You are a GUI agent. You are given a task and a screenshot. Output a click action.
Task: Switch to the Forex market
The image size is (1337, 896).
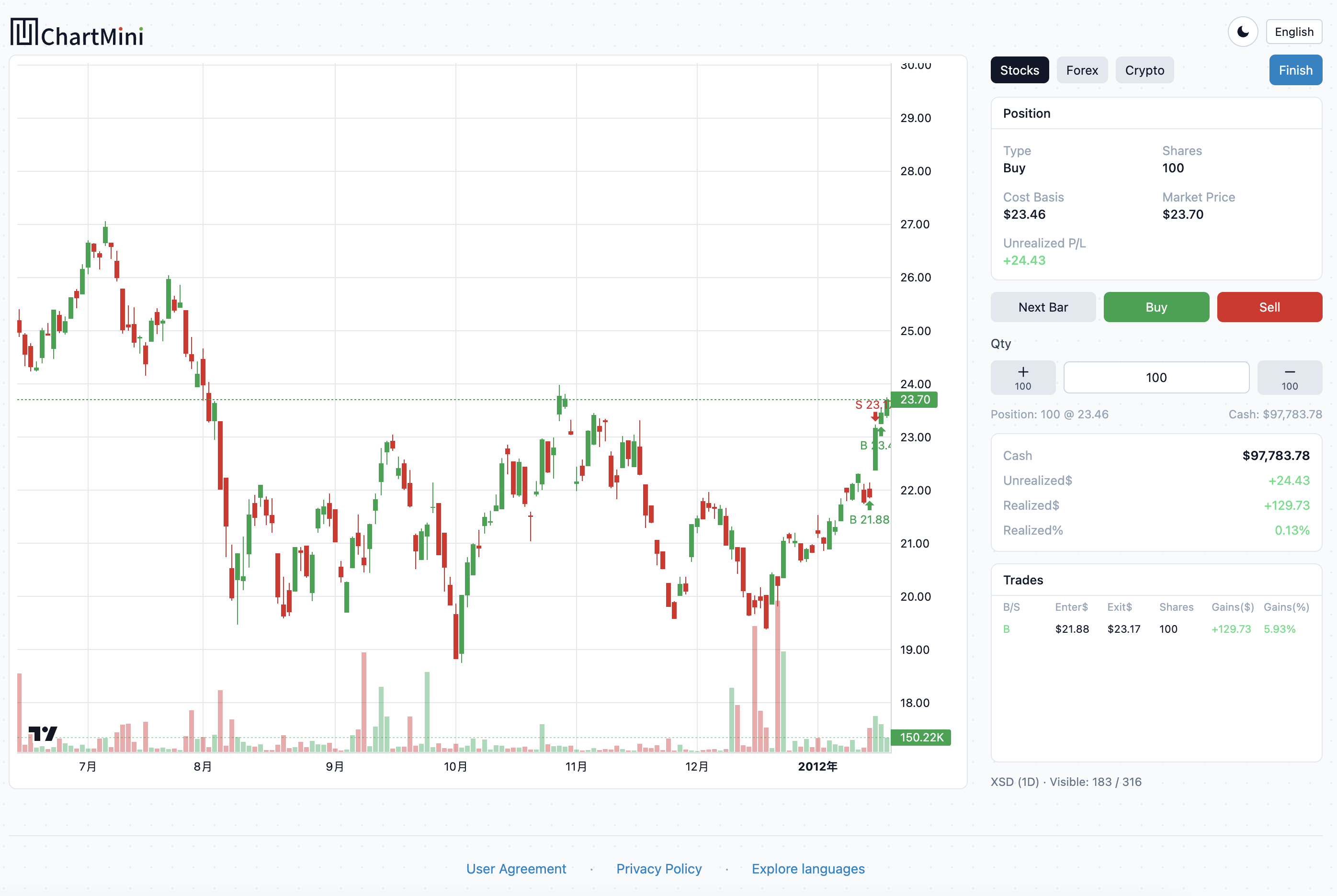click(x=1081, y=70)
